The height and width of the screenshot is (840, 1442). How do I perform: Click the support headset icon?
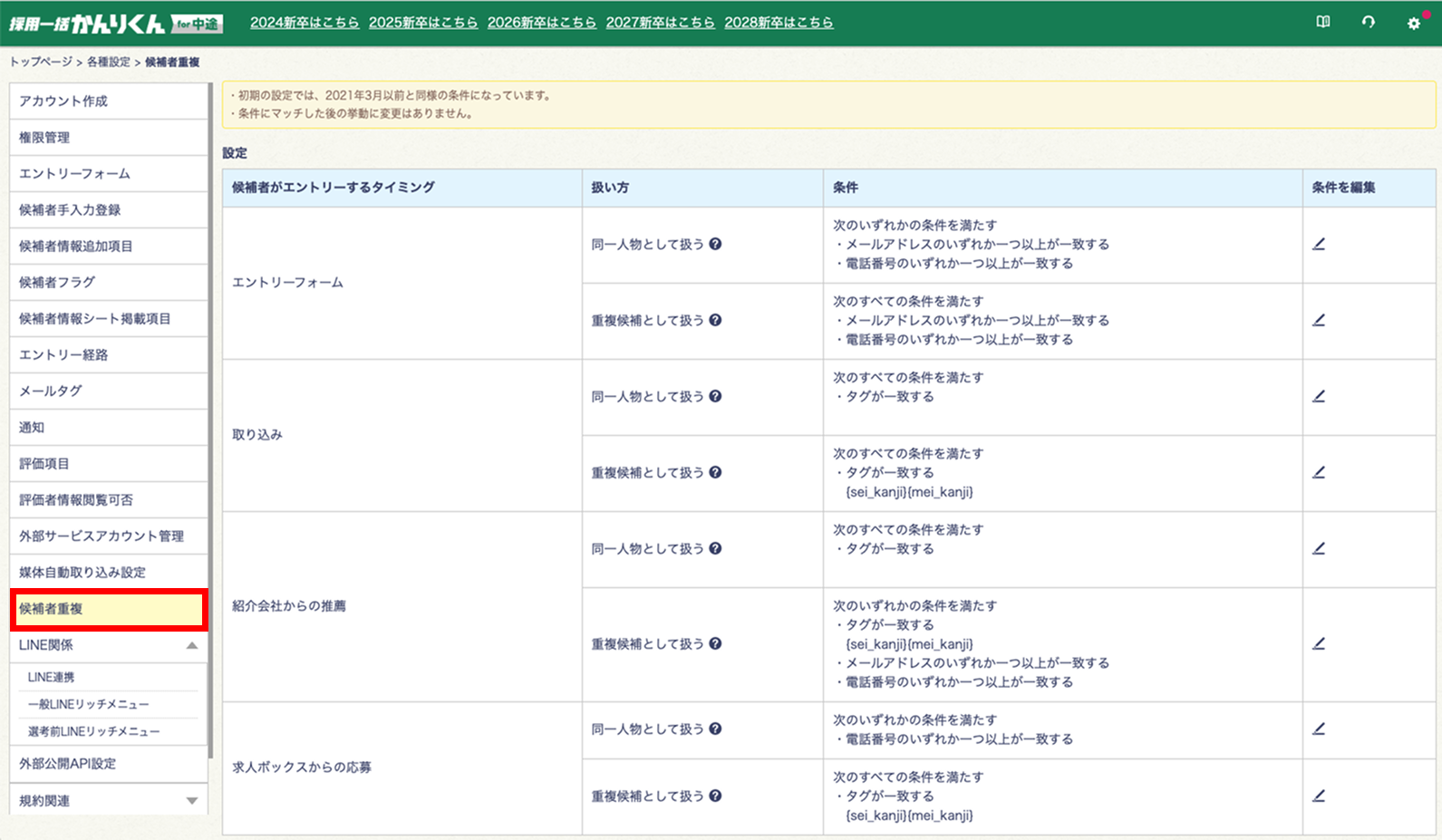click(x=1369, y=22)
